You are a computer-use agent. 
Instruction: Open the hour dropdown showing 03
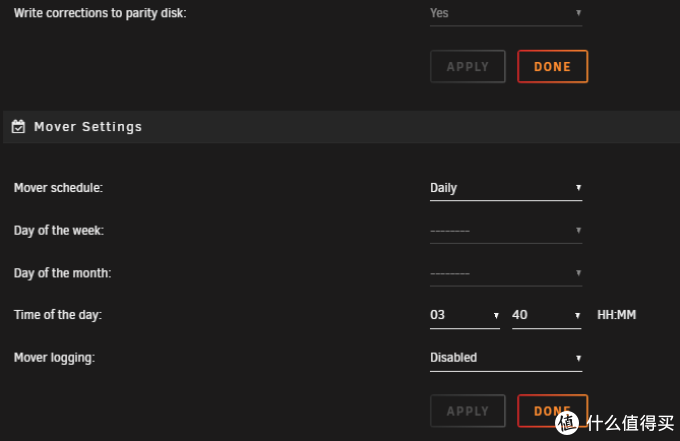click(x=464, y=315)
